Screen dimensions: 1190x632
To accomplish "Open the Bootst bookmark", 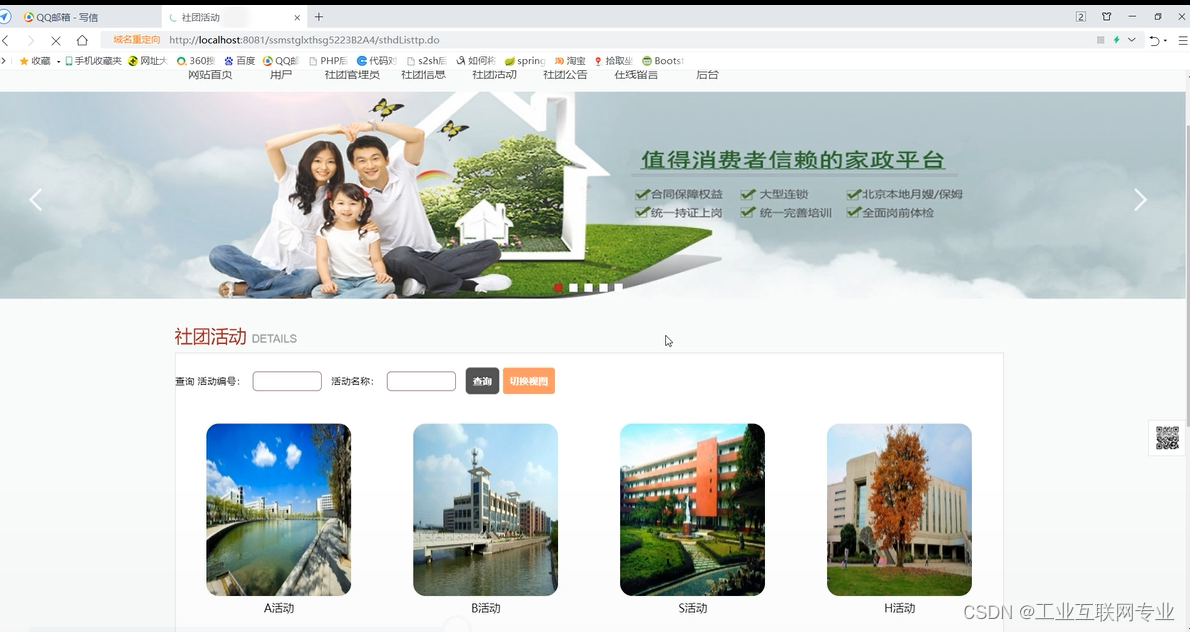I will point(663,61).
